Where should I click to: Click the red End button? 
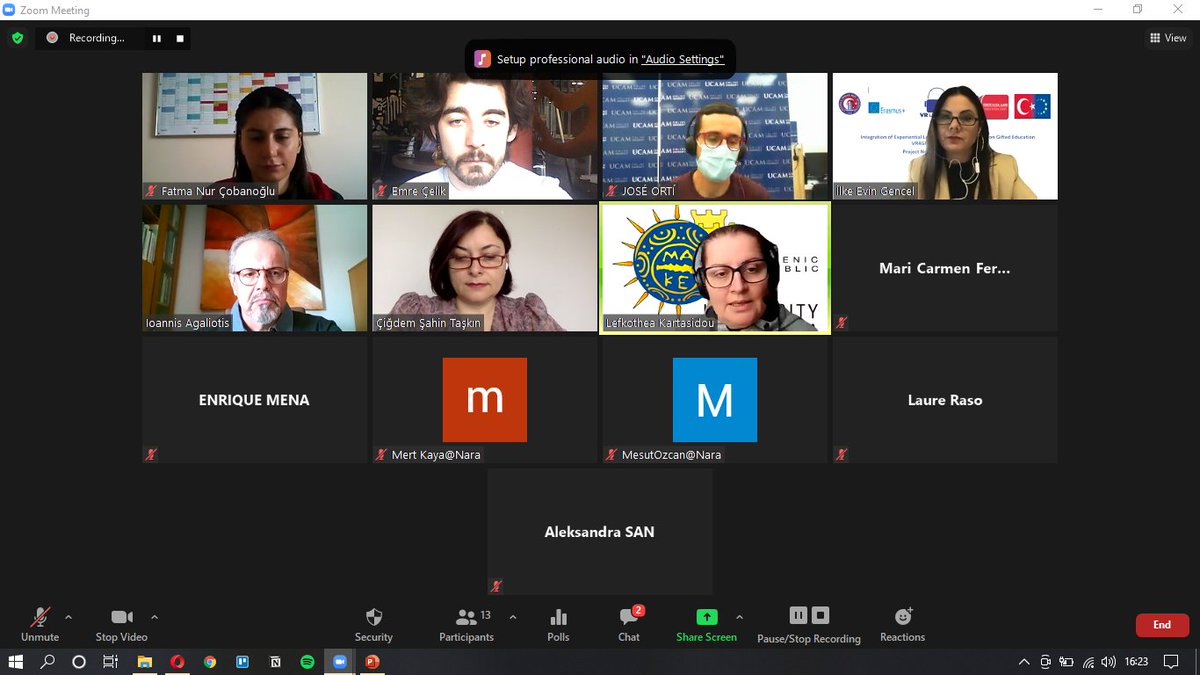[1162, 625]
